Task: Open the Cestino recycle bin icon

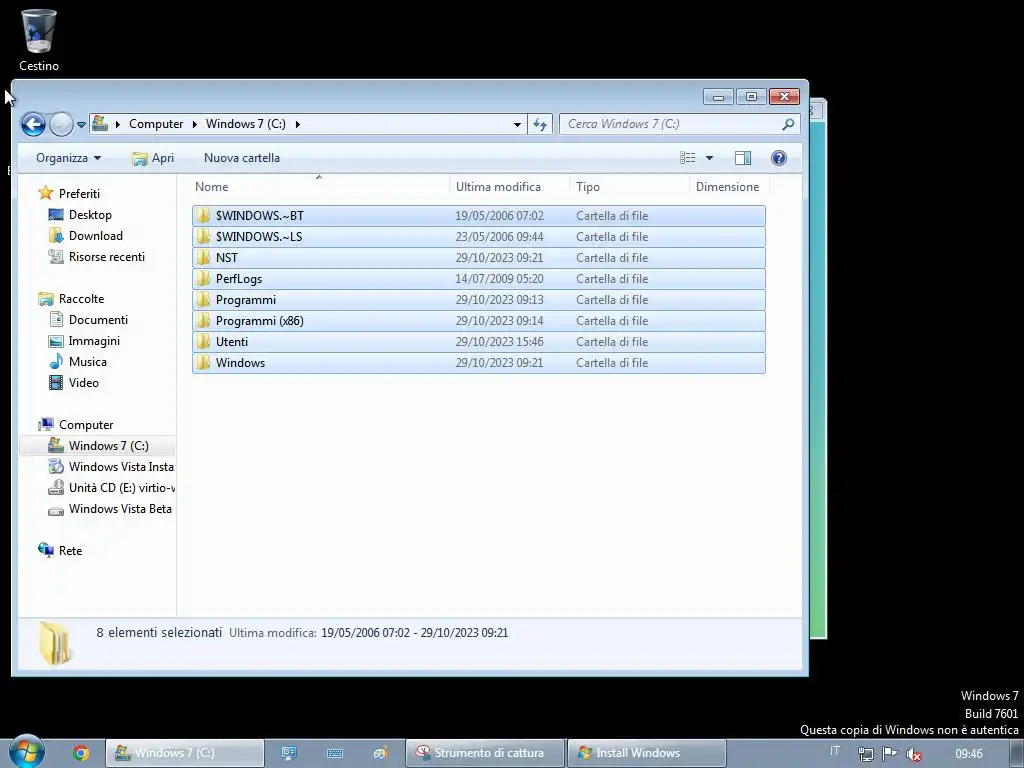Action: click(x=39, y=39)
